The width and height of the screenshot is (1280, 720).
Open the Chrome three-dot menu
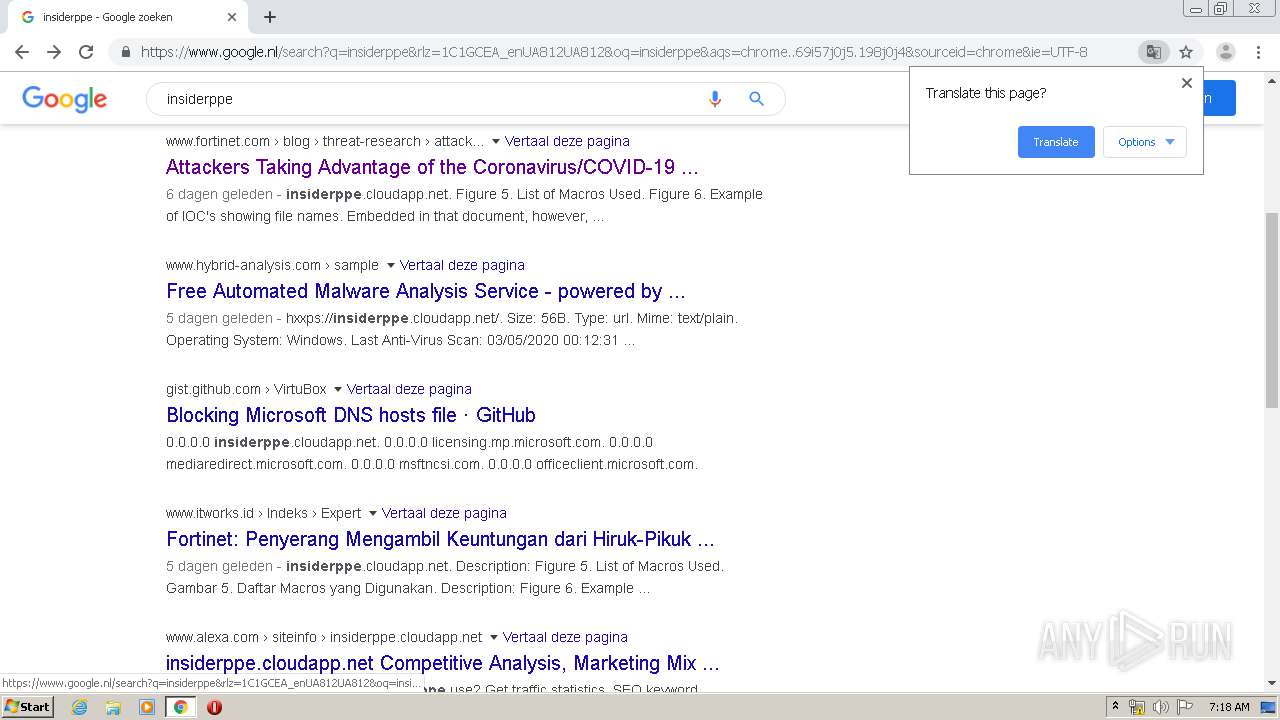tap(1258, 52)
